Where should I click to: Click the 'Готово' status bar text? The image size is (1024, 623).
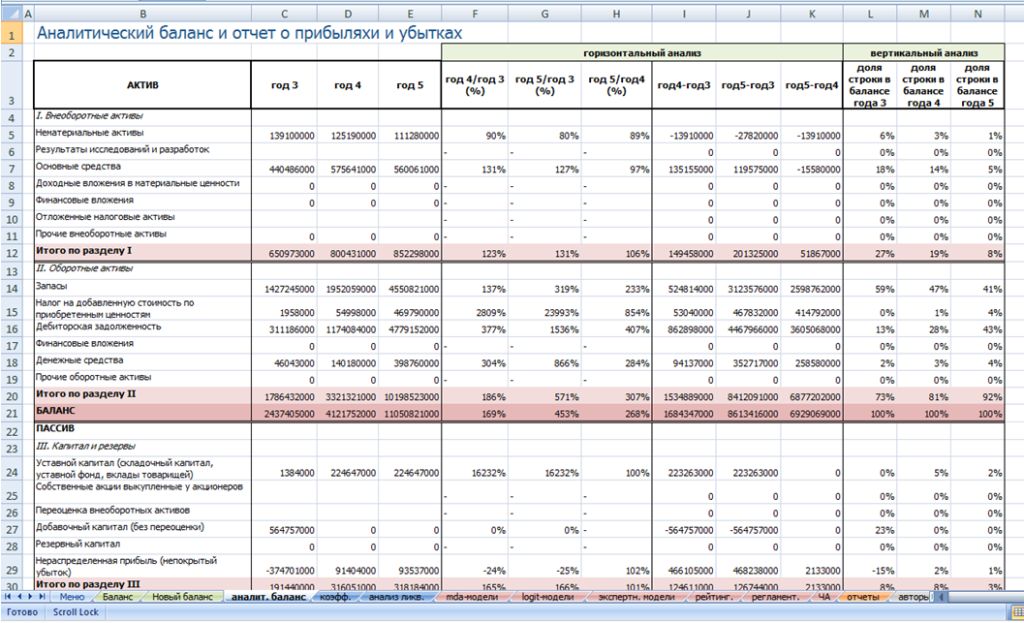tap(22, 612)
